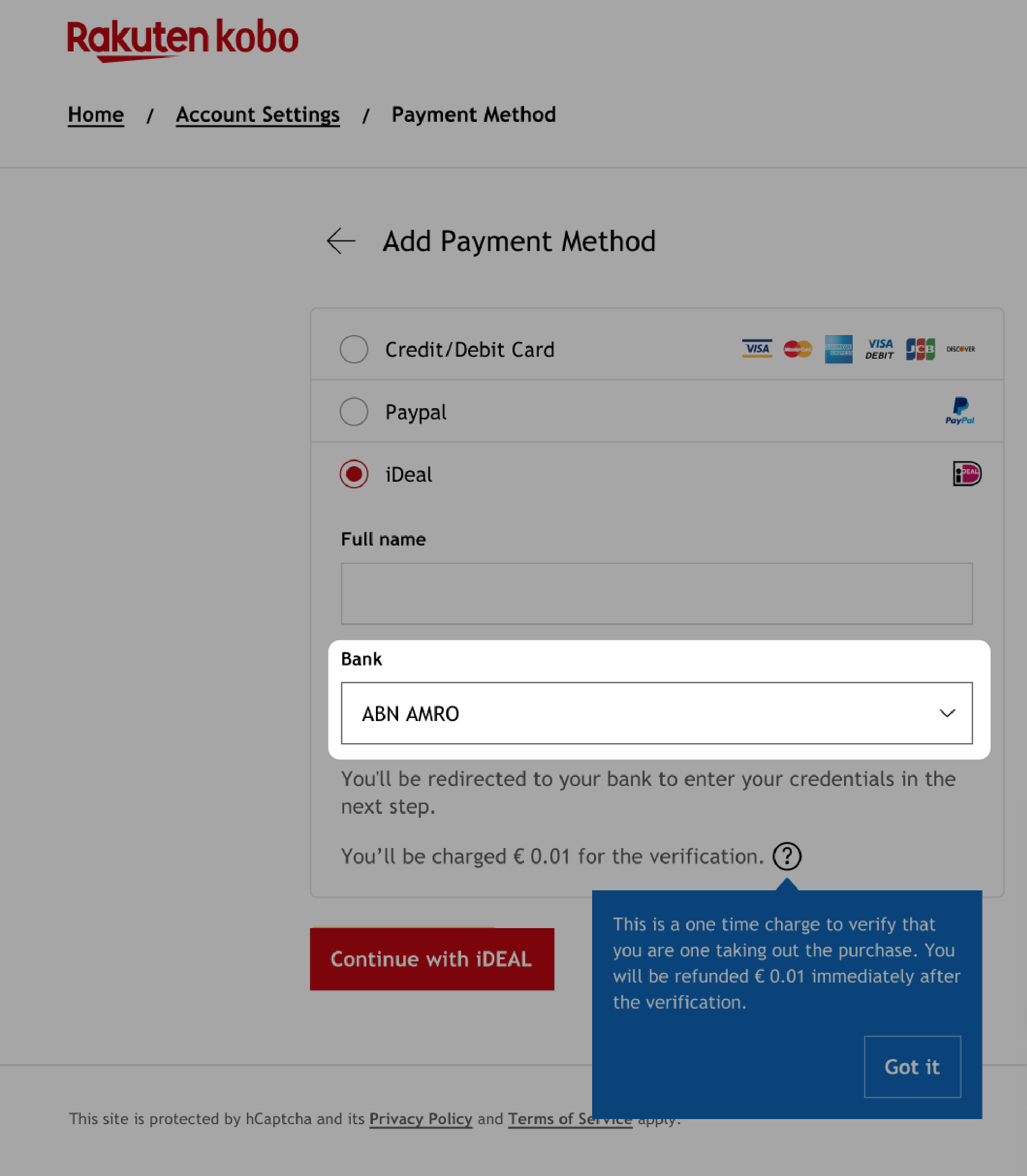1027x1176 pixels.
Task: Navigate to Account Settings breadcrumb
Action: point(257,114)
